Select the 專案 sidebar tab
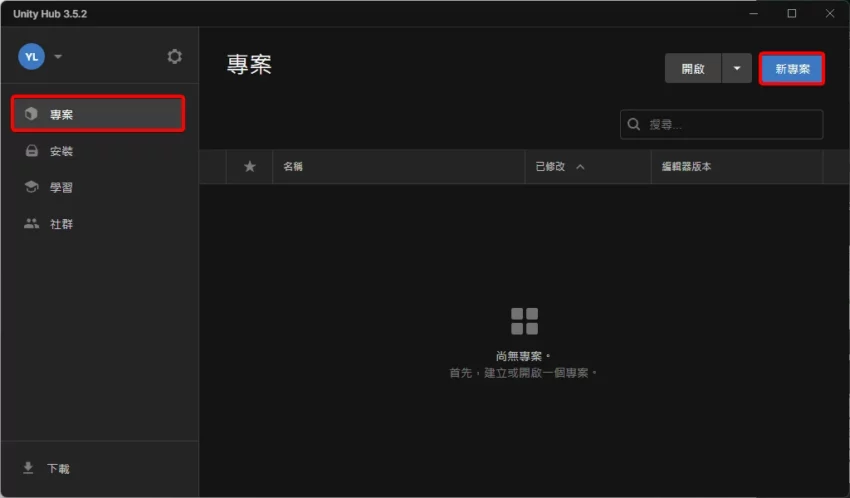The image size is (850, 498). 98,114
